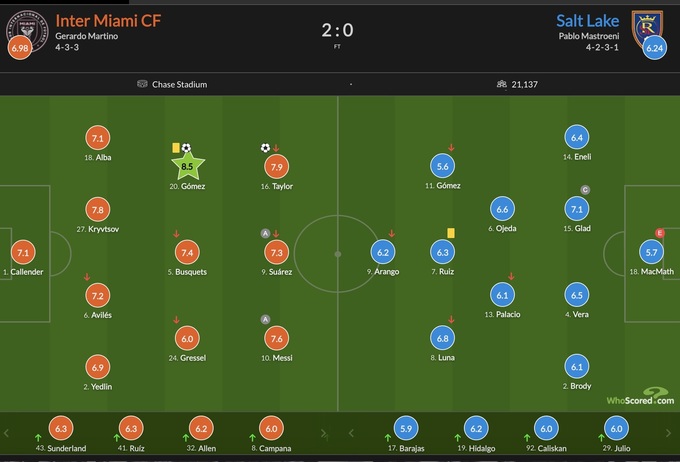
Task: Select Gómez's green star rating 8.5
Action: tap(186, 166)
